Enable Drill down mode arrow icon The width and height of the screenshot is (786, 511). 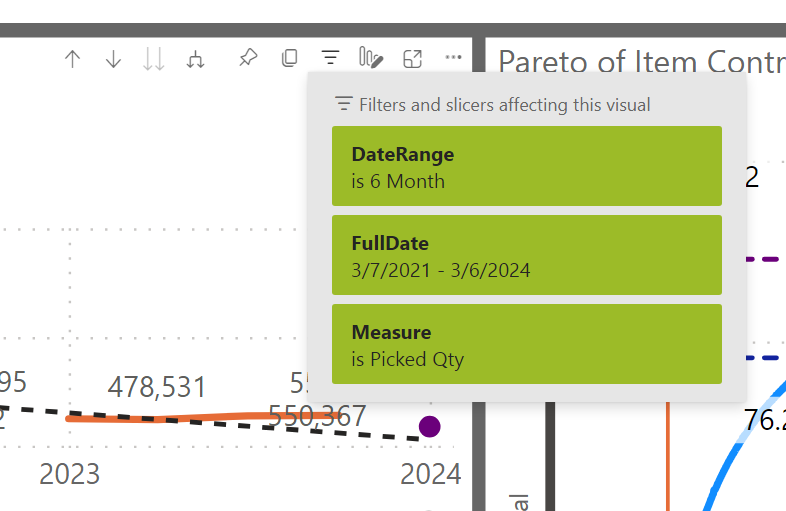click(113, 59)
